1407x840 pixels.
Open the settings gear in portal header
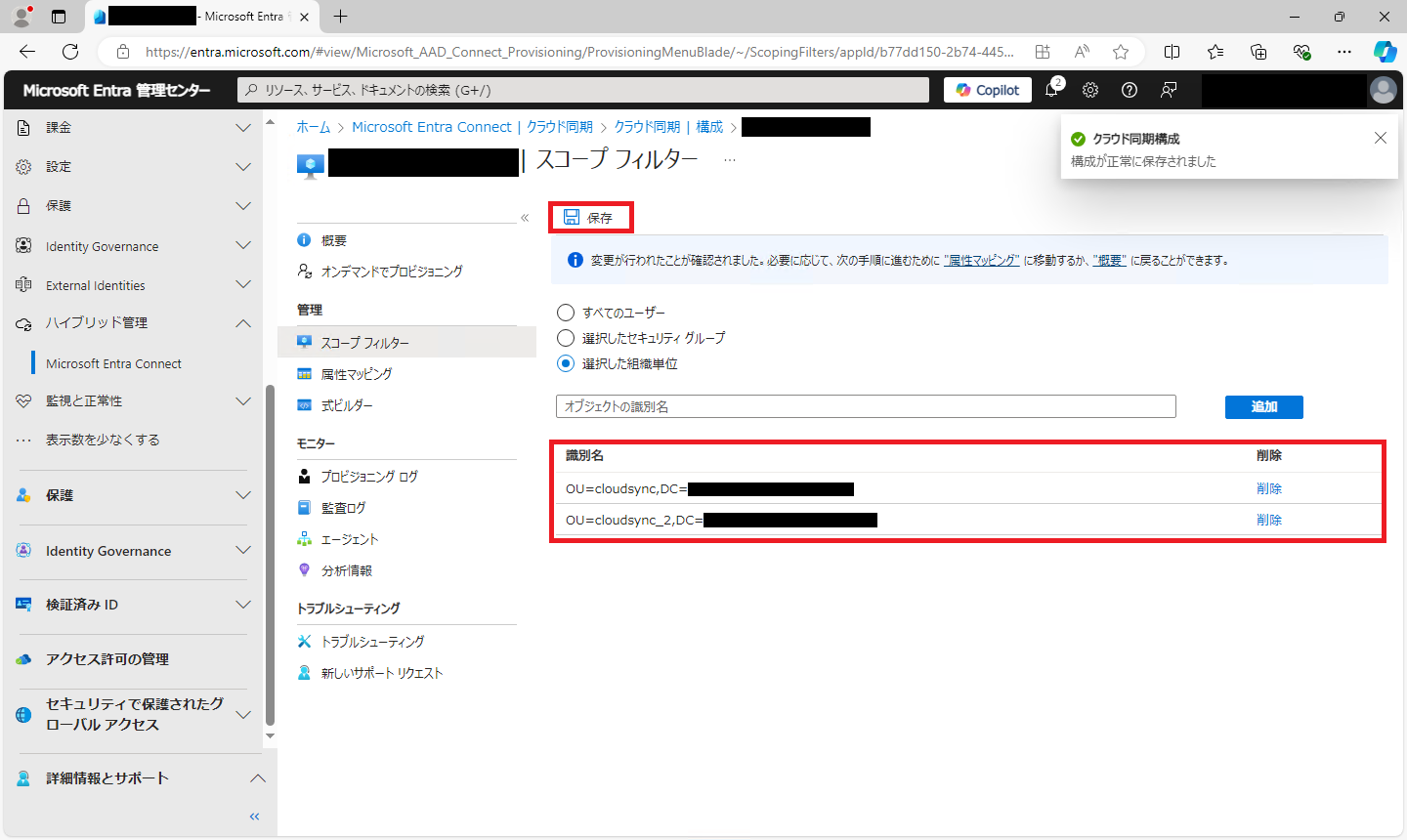[1090, 90]
